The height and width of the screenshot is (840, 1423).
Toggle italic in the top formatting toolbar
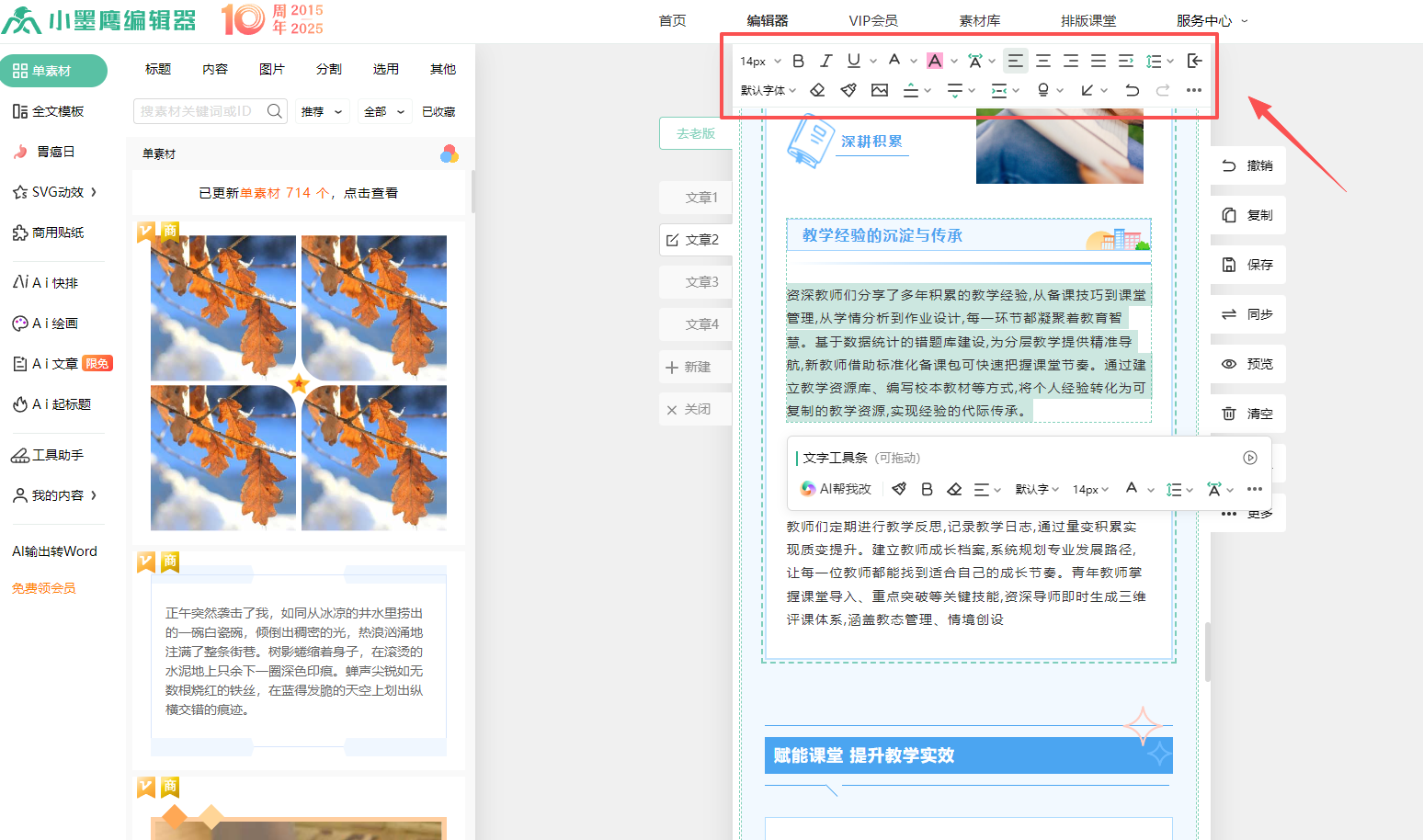[x=825, y=61]
